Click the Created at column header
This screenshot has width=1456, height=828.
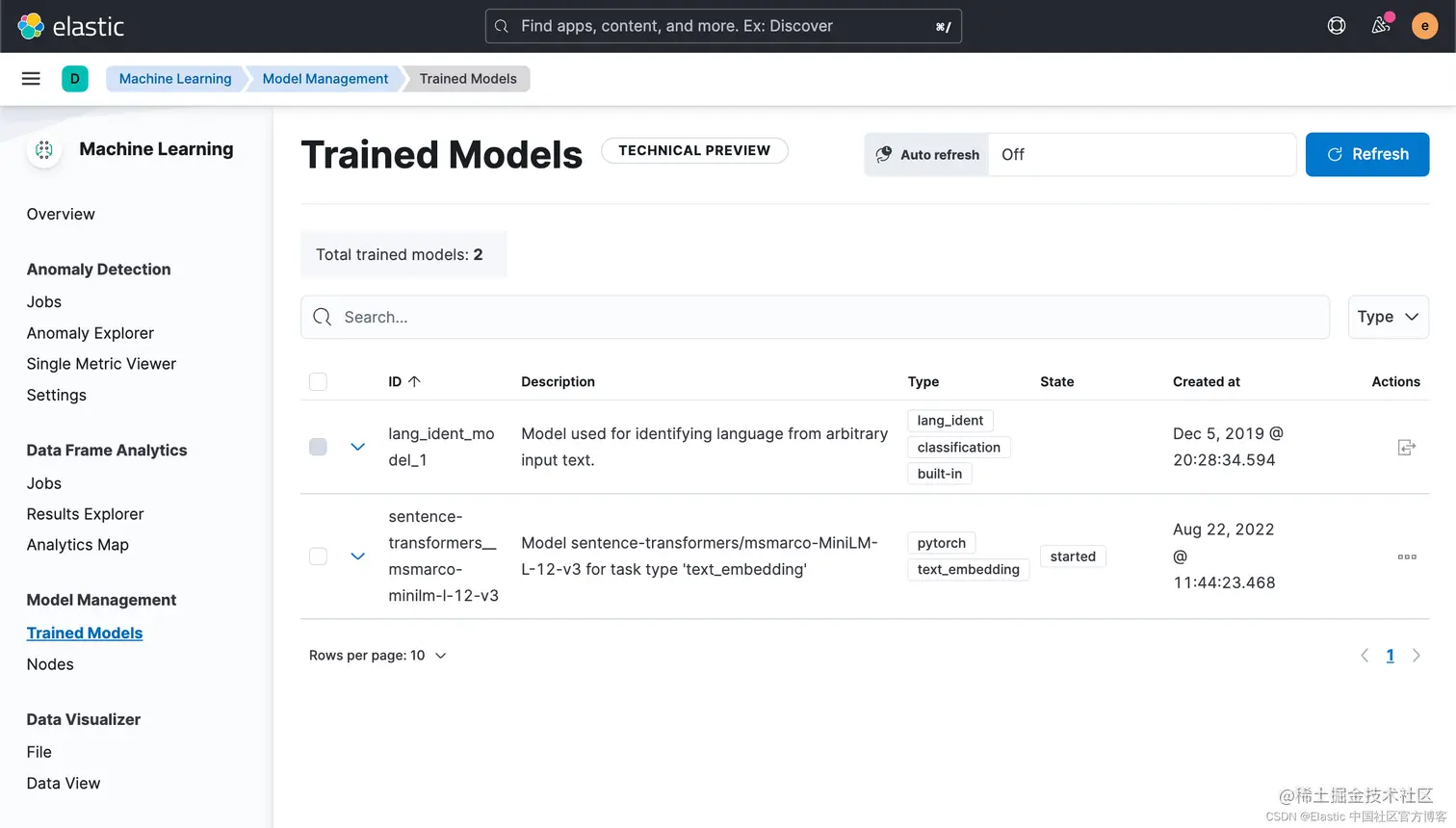[1207, 381]
